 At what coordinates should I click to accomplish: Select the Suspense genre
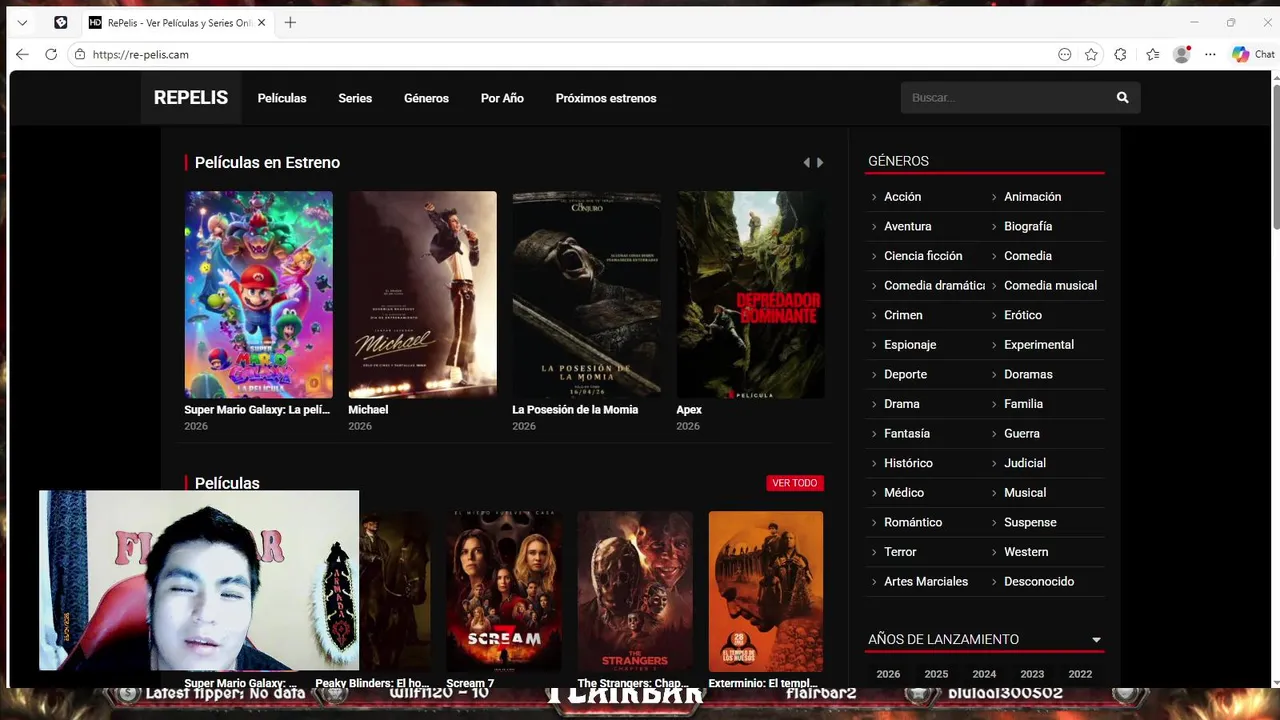pos(1030,522)
